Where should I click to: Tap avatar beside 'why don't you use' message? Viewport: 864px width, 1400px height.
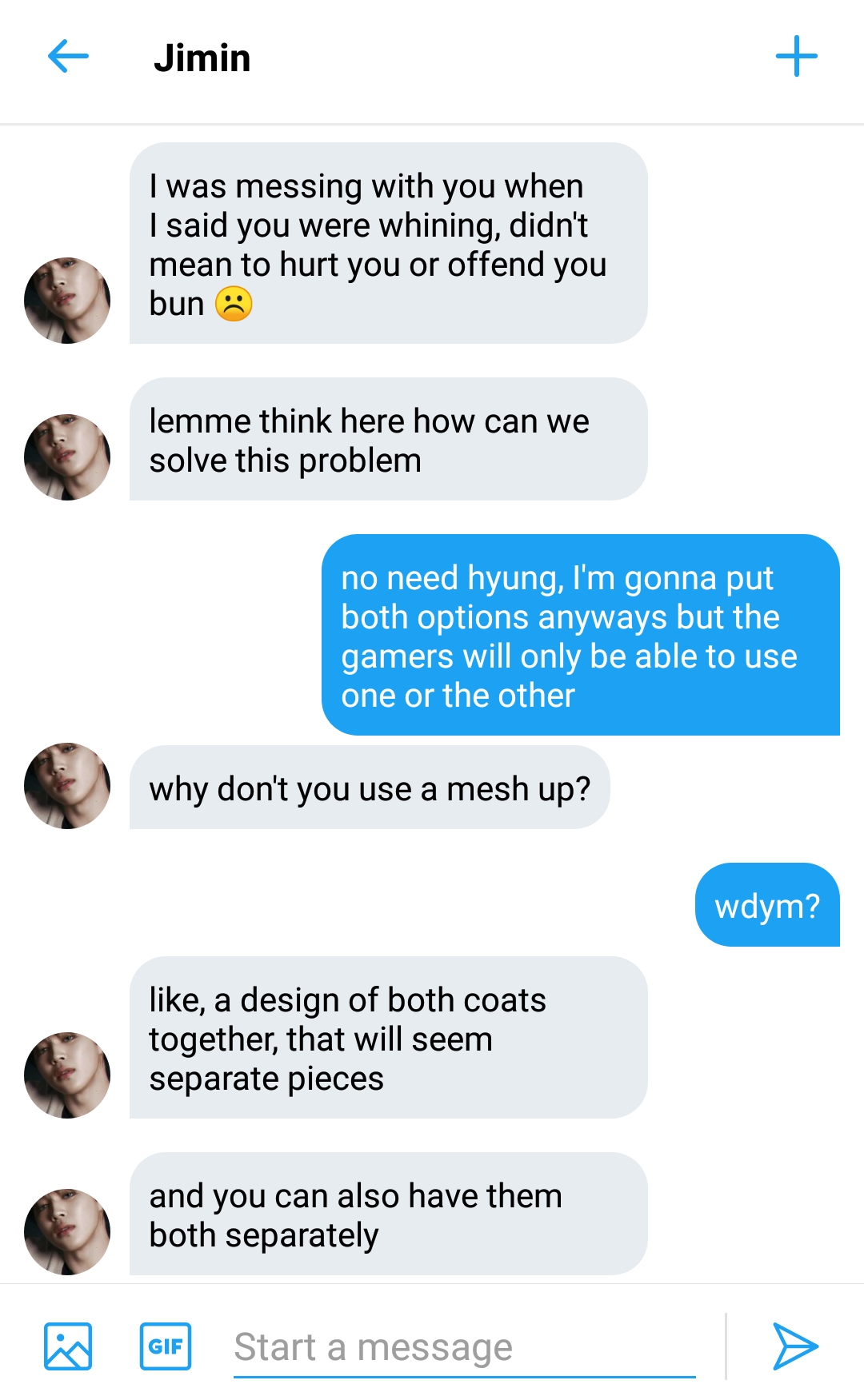pyautogui.click(x=67, y=786)
